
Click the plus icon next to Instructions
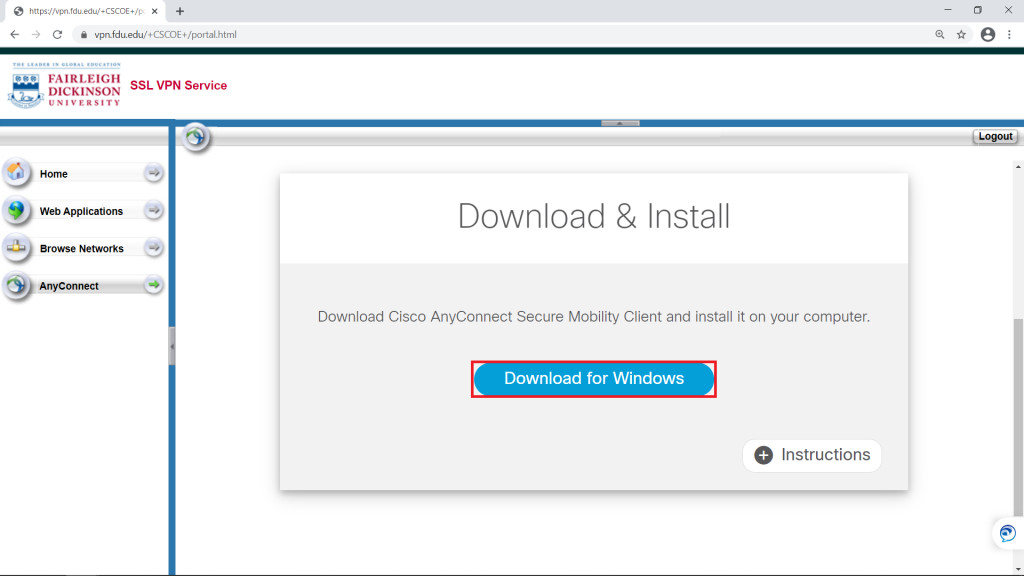click(763, 455)
